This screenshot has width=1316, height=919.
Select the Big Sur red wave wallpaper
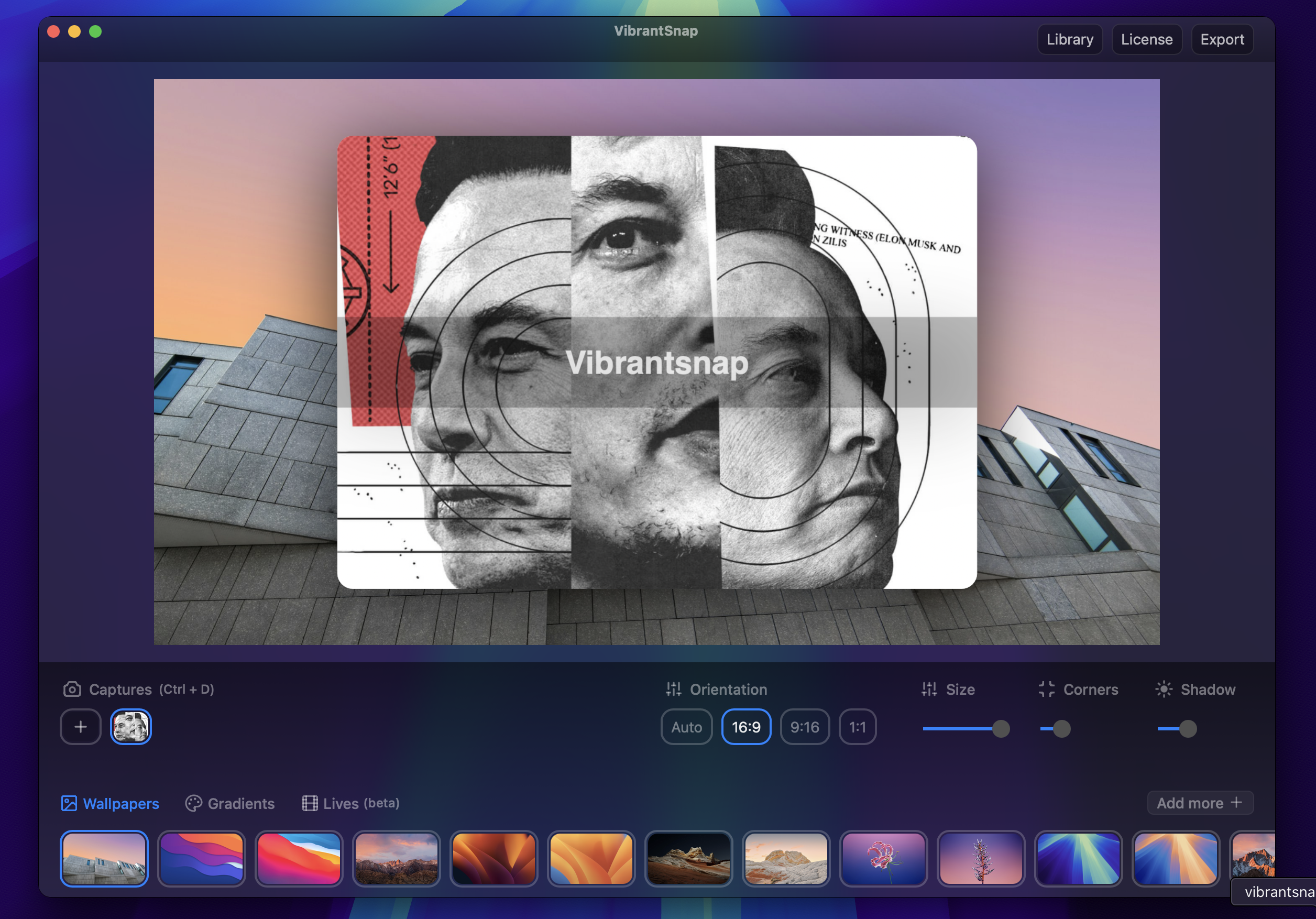coord(299,858)
